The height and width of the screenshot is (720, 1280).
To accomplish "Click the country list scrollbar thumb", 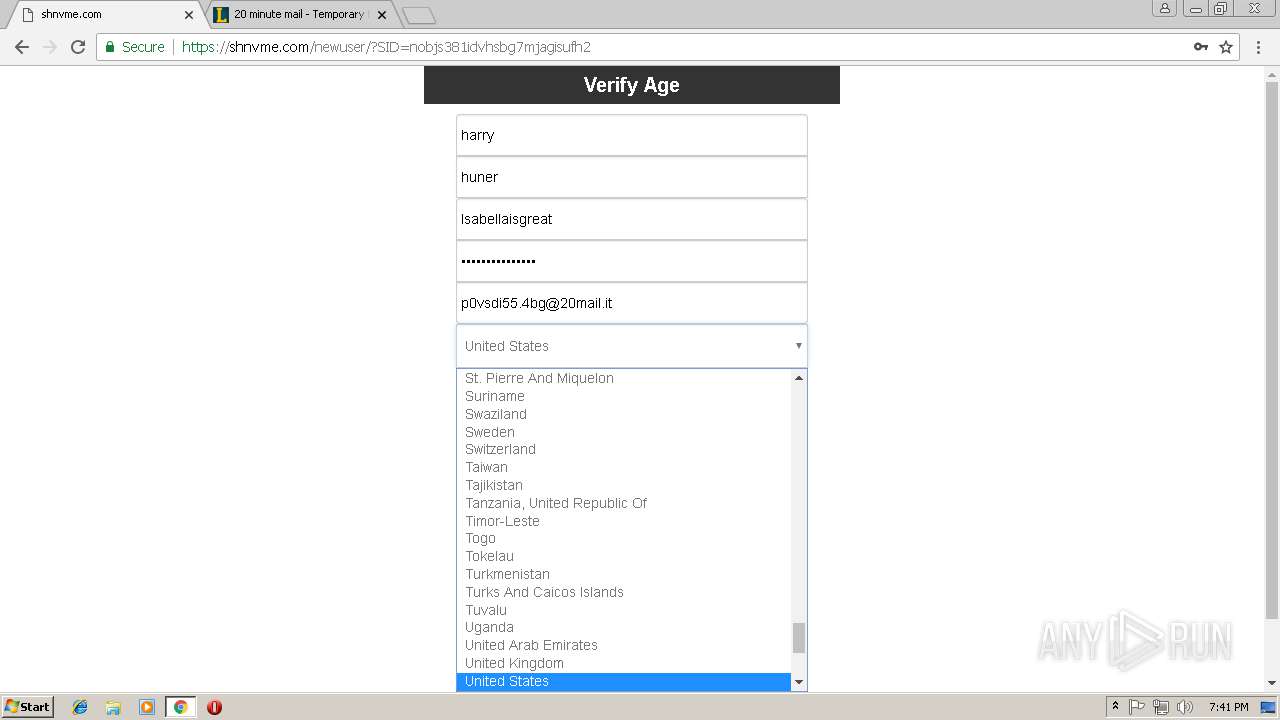I will [x=799, y=638].
